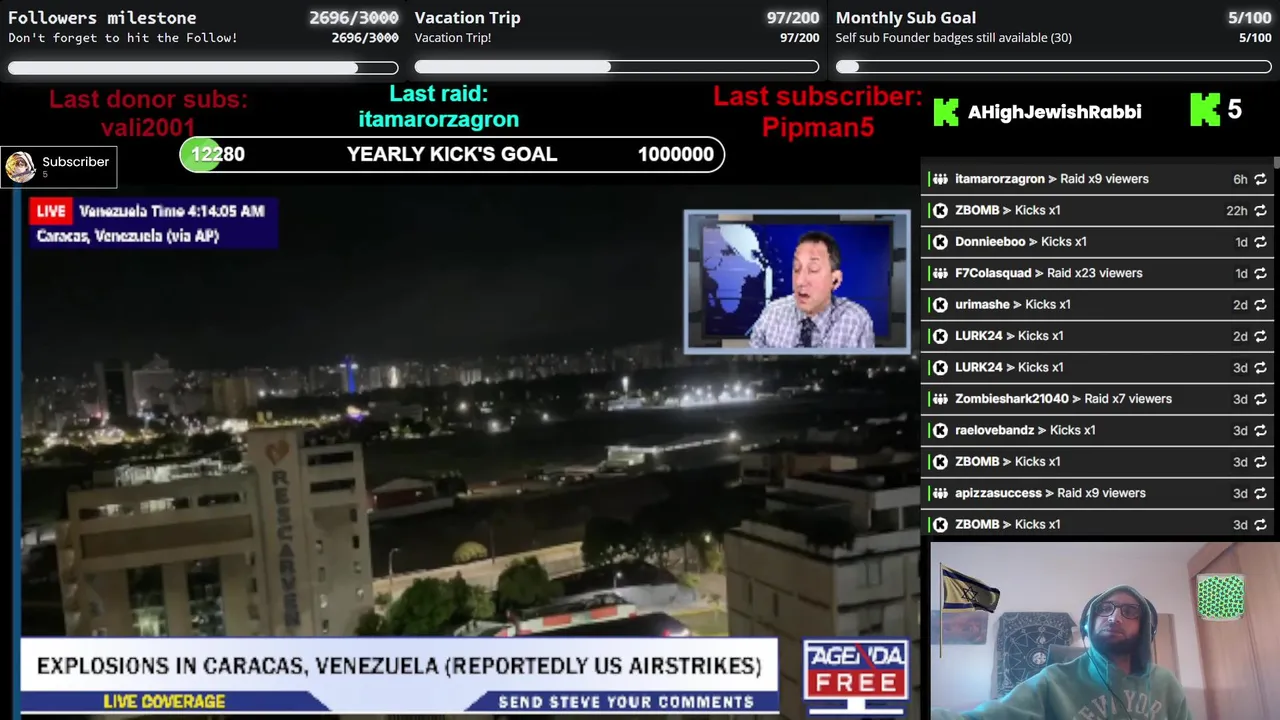Click the raid people icon beside itamarorzagron

coord(940,179)
